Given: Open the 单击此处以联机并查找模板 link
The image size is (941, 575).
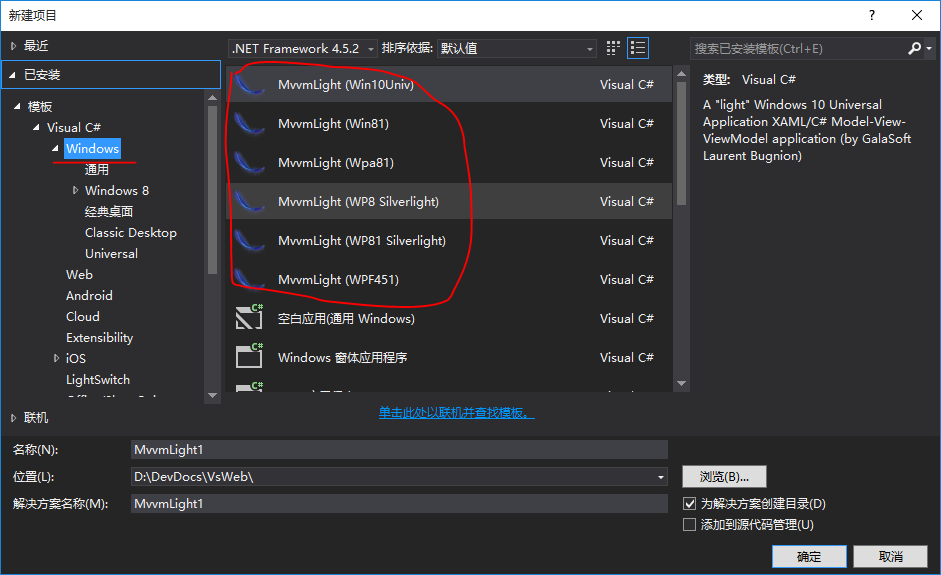Looking at the screenshot, I should [456, 413].
